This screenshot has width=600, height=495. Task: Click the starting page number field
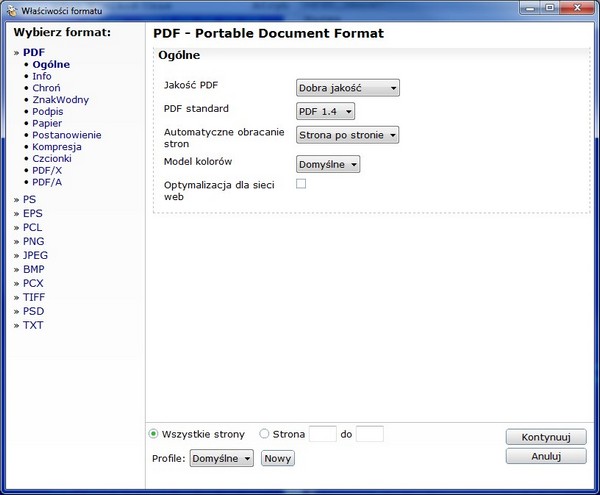pyautogui.click(x=322, y=434)
